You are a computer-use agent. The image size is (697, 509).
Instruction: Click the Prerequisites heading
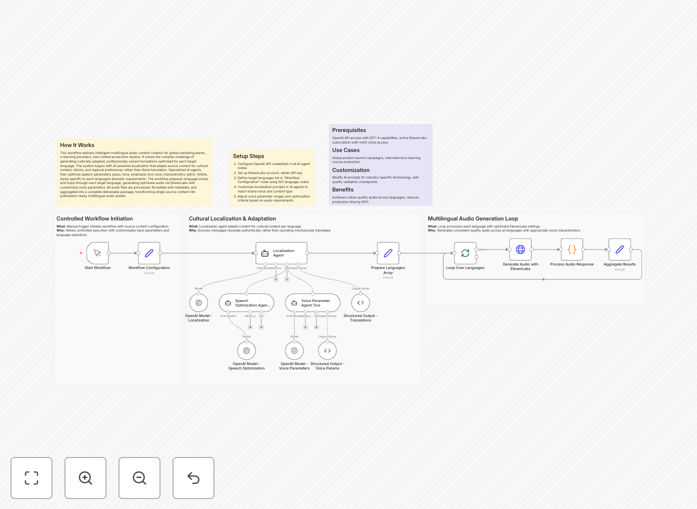point(349,130)
